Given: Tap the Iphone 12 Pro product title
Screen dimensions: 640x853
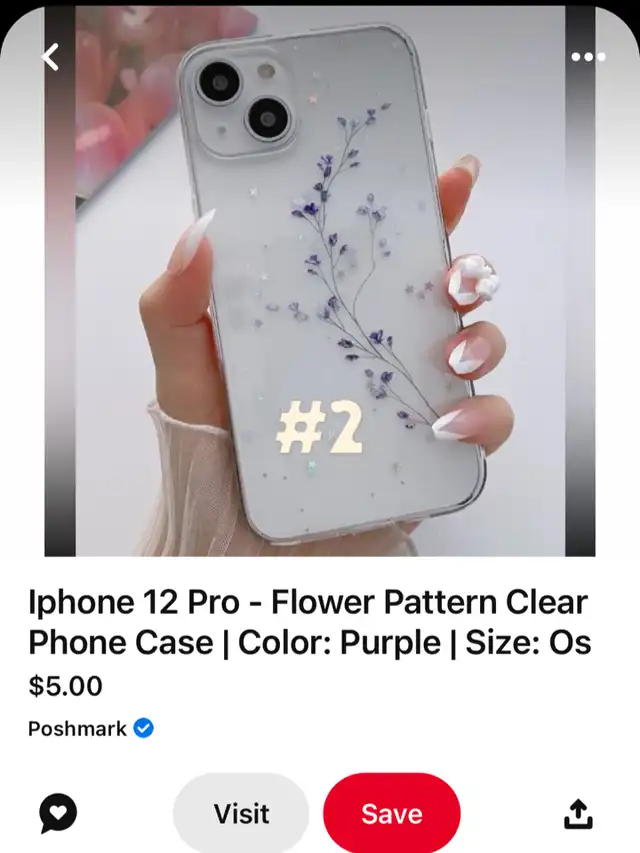Looking at the screenshot, I should click(x=309, y=622).
